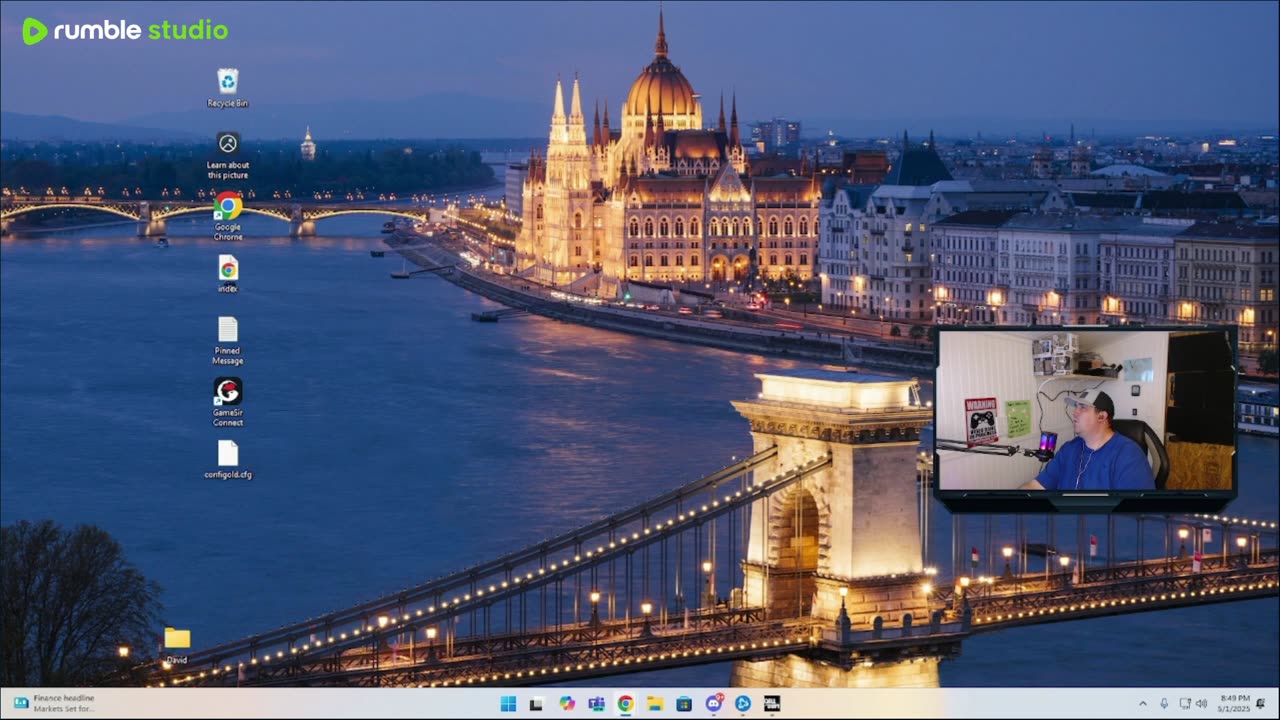The height and width of the screenshot is (720, 1280).
Task: Click the 'Learn about this picture' icon
Action: tap(228, 146)
